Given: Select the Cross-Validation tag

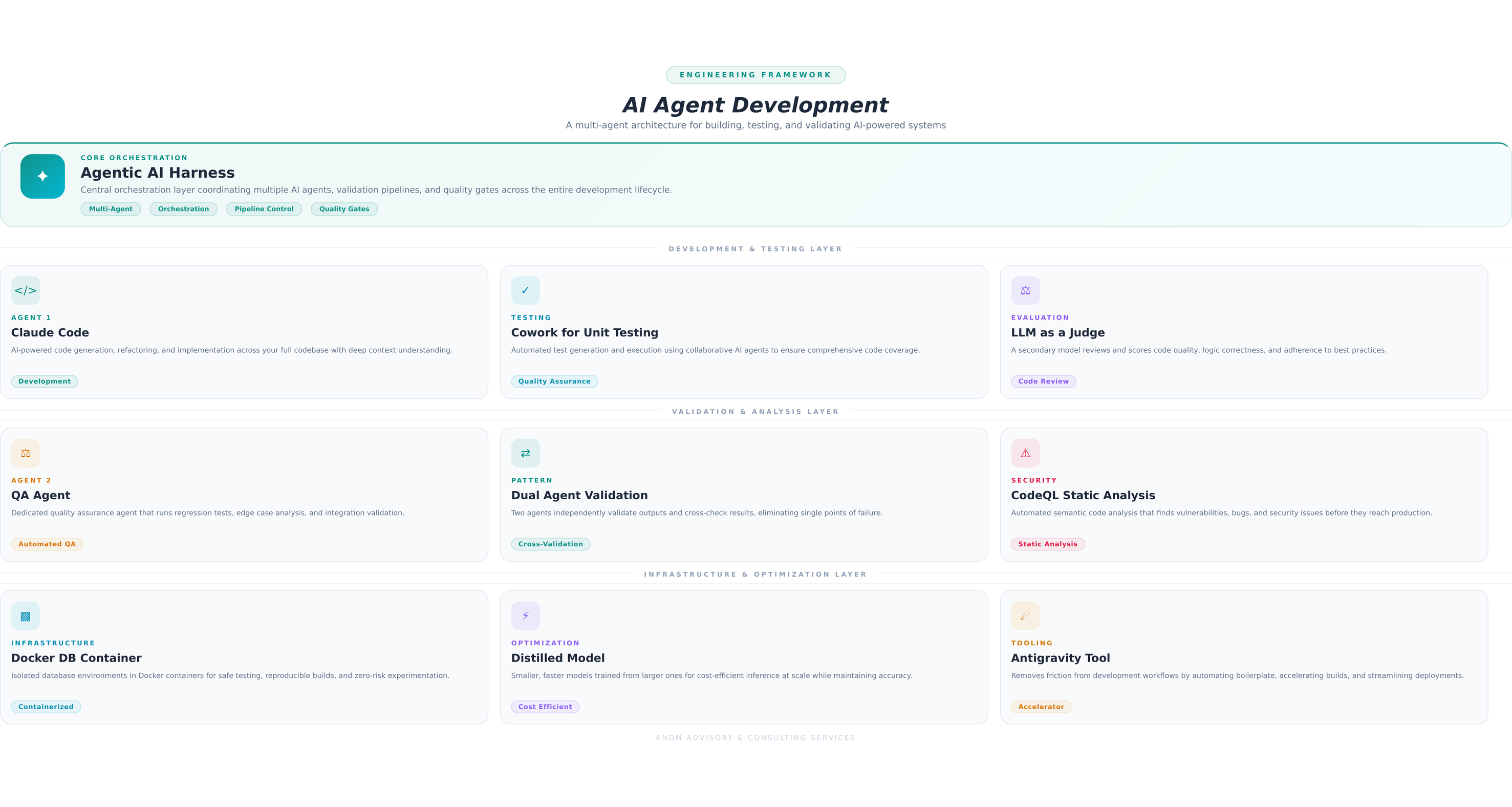Looking at the screenshot, I should tap(551, 544).
